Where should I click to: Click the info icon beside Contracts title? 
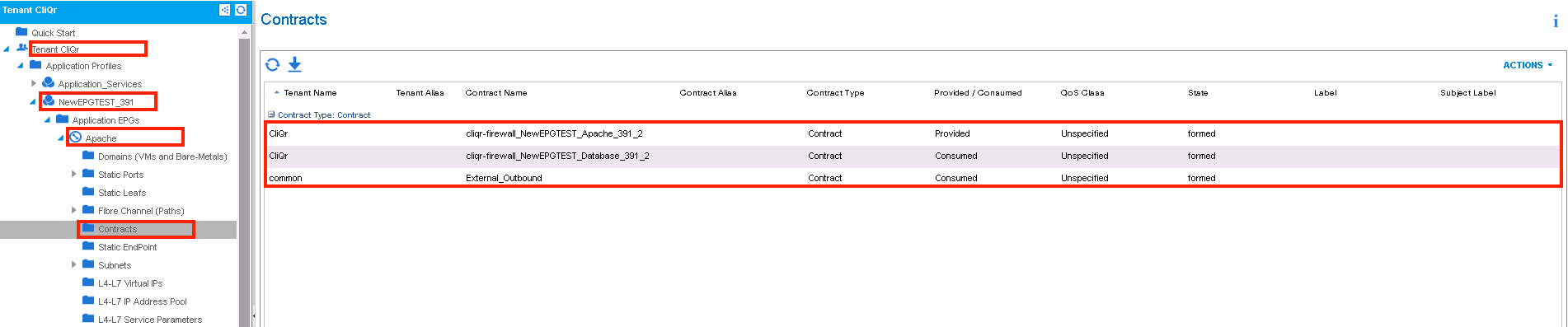(1555, 21)
